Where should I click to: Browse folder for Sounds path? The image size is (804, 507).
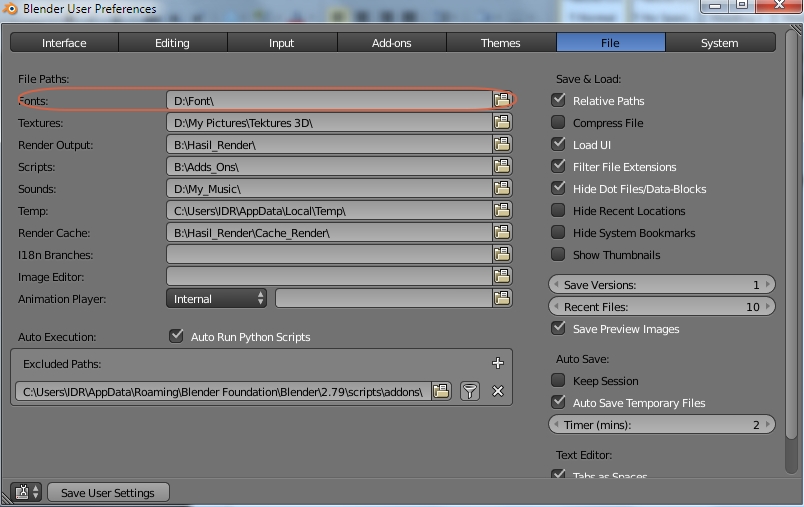502,188
